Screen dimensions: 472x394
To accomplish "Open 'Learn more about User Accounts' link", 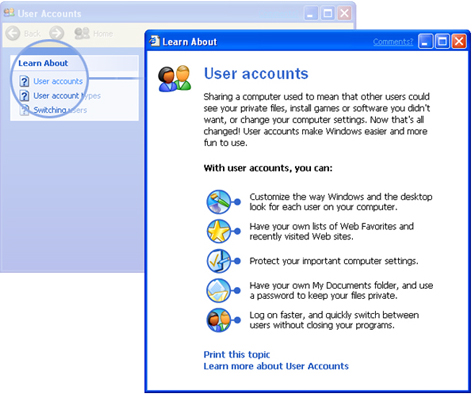I will click(276, 366).
